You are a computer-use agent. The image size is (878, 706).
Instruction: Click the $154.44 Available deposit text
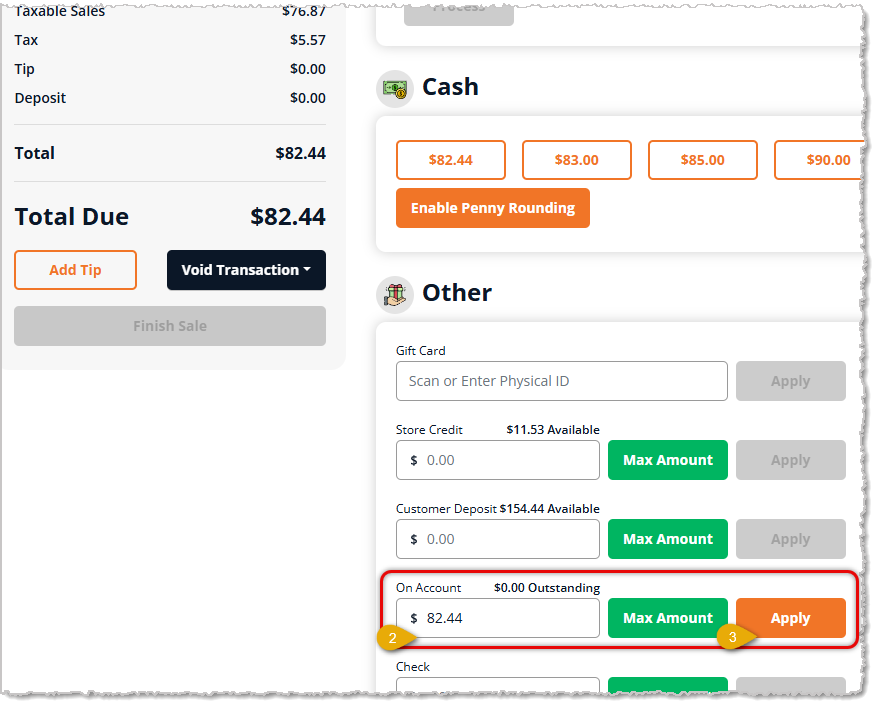(549, 509)
